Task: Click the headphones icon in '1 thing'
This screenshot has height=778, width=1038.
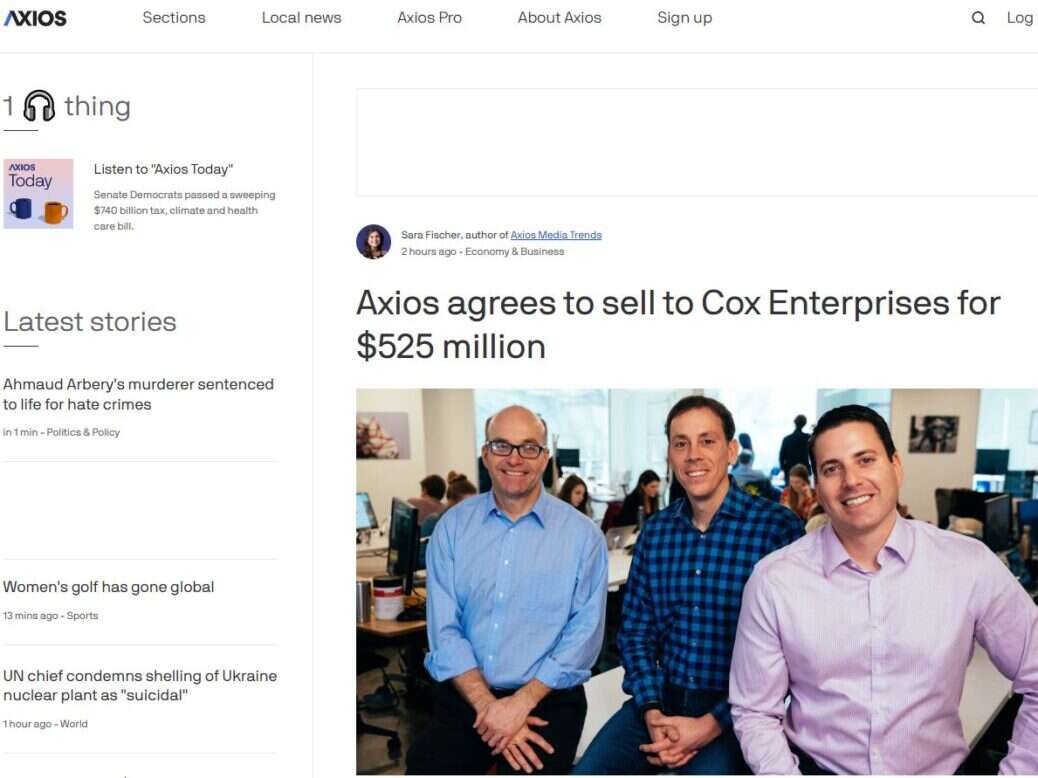Action: 39,106
